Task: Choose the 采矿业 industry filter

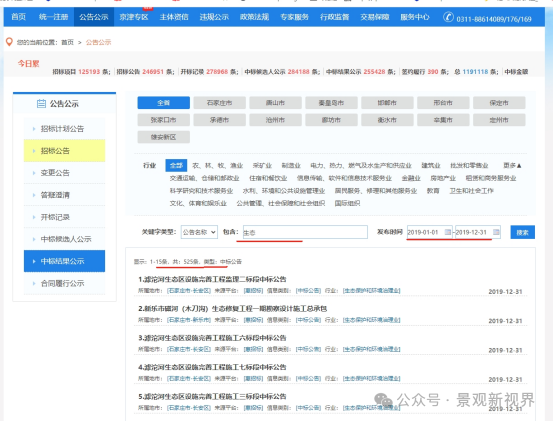Action: (x=262, y=165)
